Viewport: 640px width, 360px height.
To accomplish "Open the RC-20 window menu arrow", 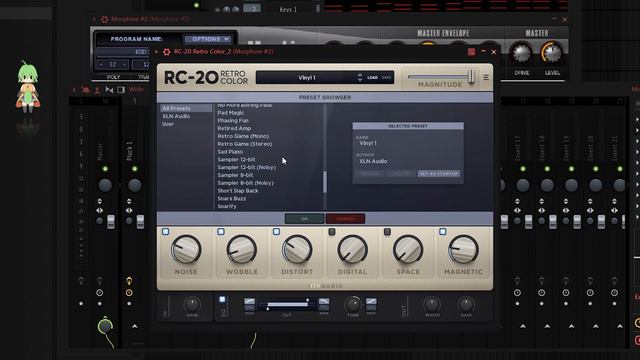I will tap(156, 52).
